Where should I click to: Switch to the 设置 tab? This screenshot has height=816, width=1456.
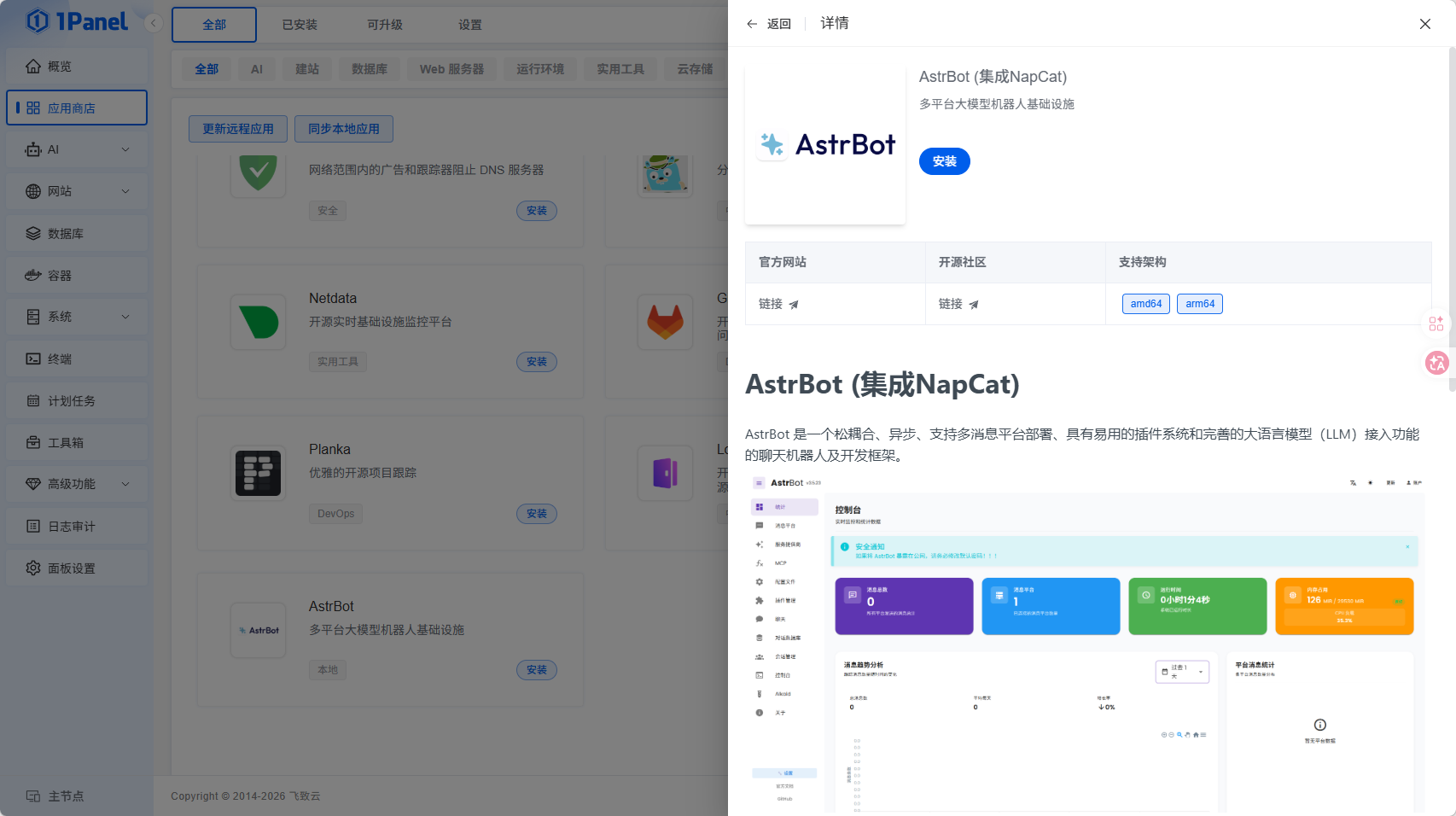click(470, 25)
